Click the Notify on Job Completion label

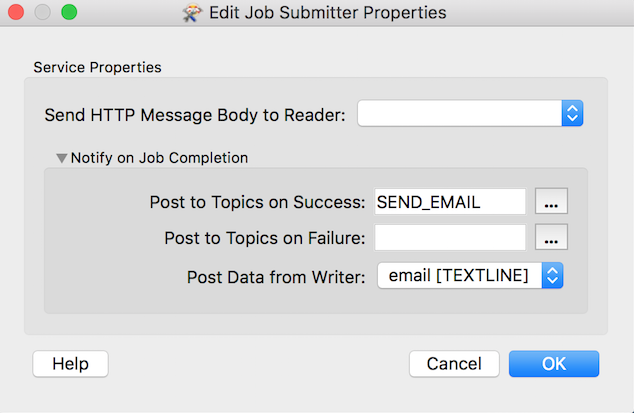tap(159, 158)
